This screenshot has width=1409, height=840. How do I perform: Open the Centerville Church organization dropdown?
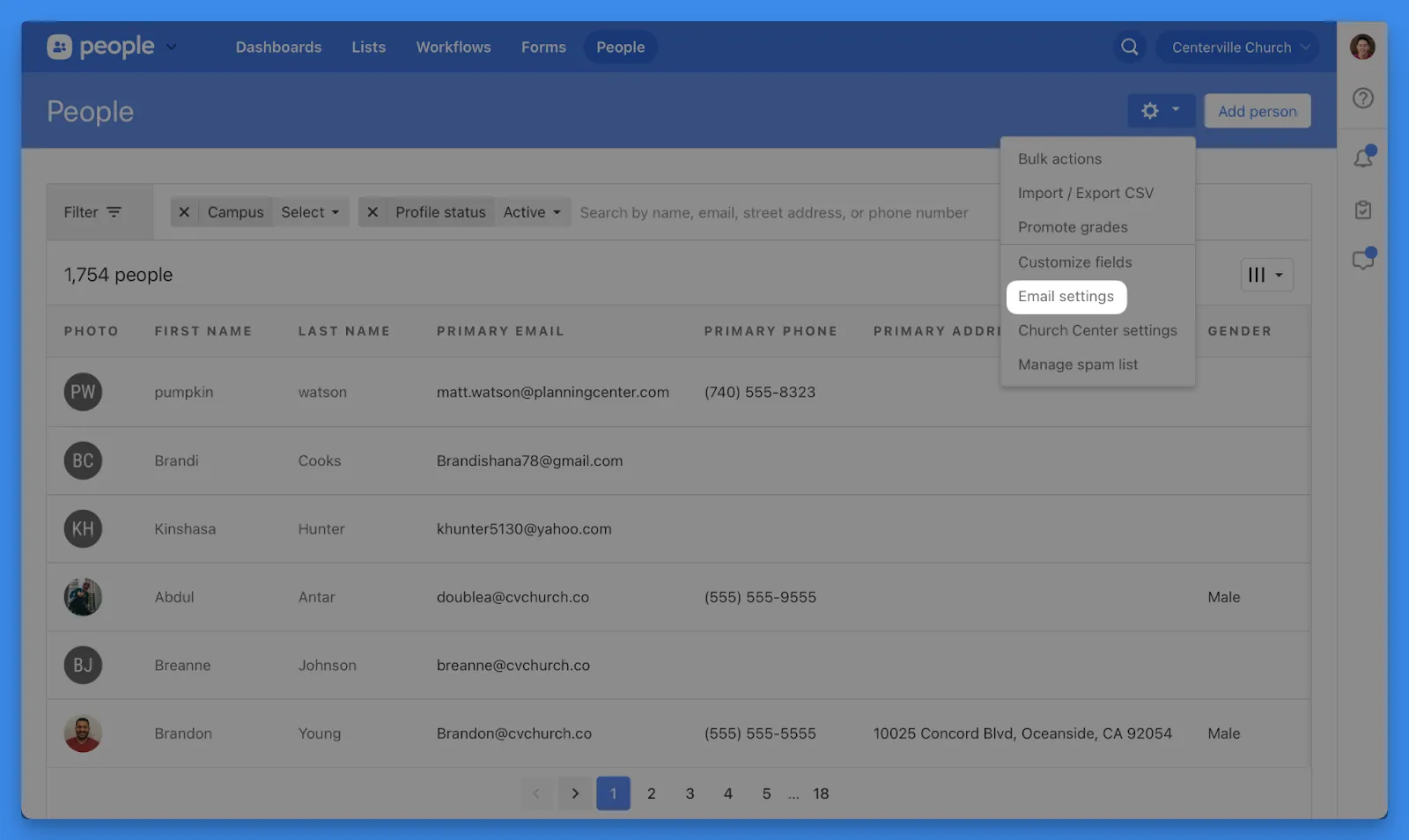[x=1238, y=48]
